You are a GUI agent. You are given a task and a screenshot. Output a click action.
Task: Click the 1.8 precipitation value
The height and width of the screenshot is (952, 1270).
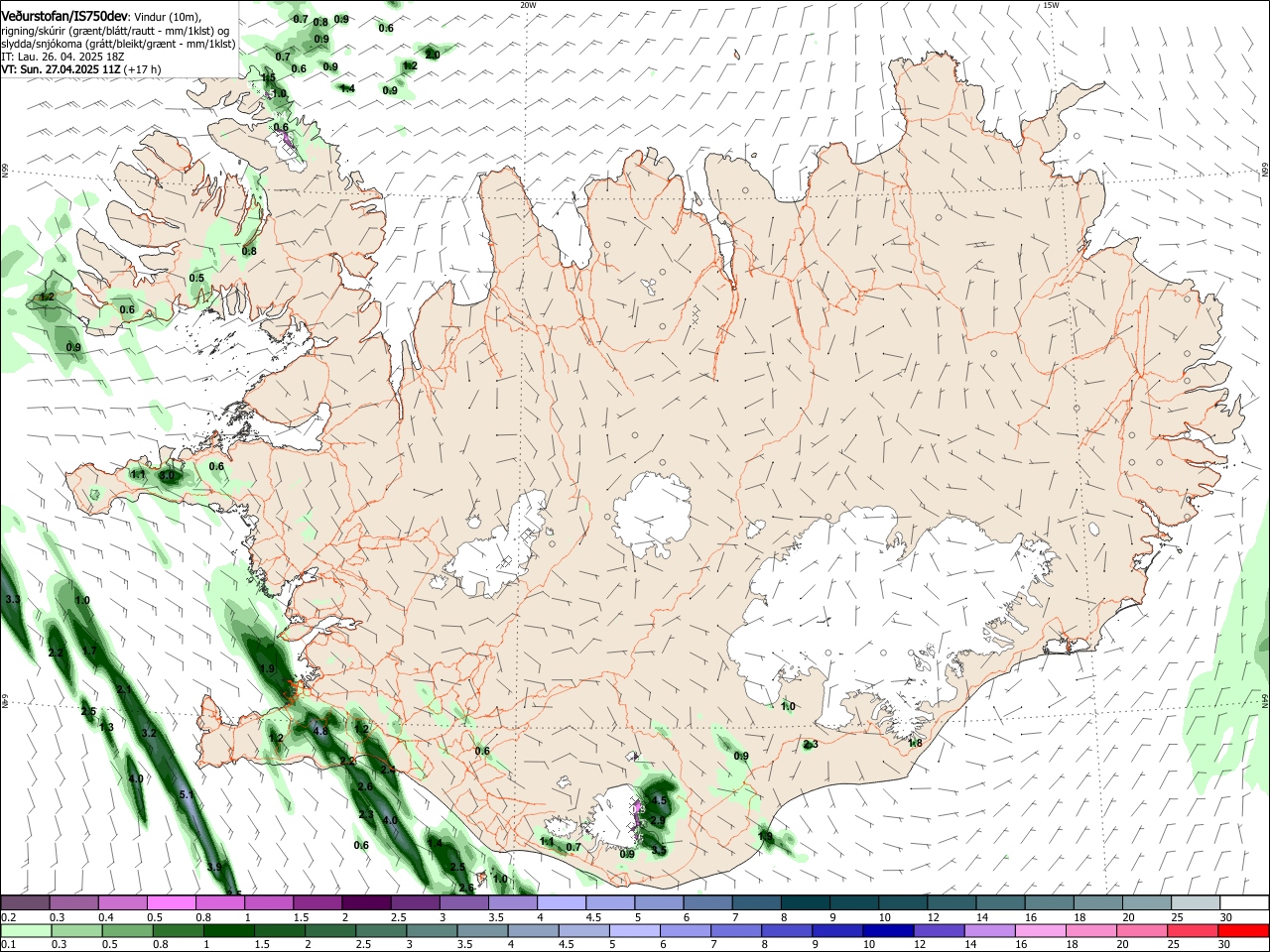pyautogui.click(x=915, y=743)
